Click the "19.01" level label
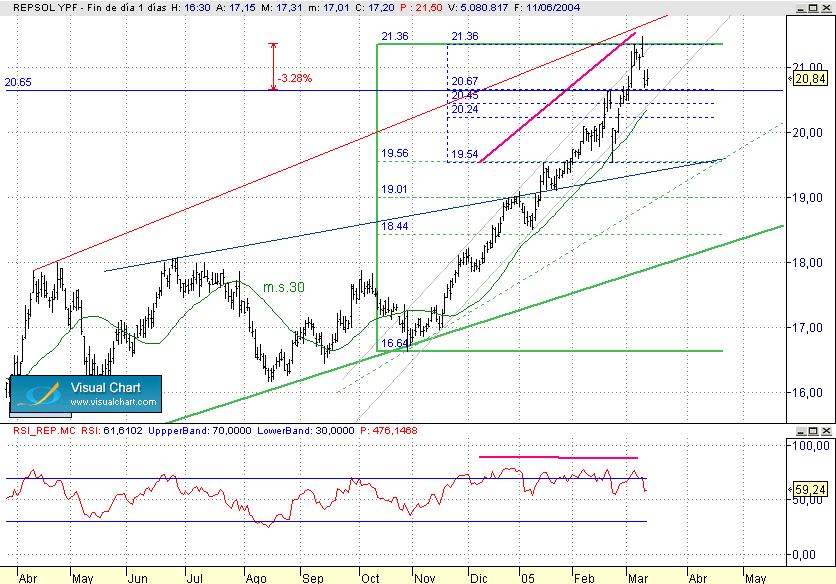This screenshot has width=836, height=584. [394, 189]
